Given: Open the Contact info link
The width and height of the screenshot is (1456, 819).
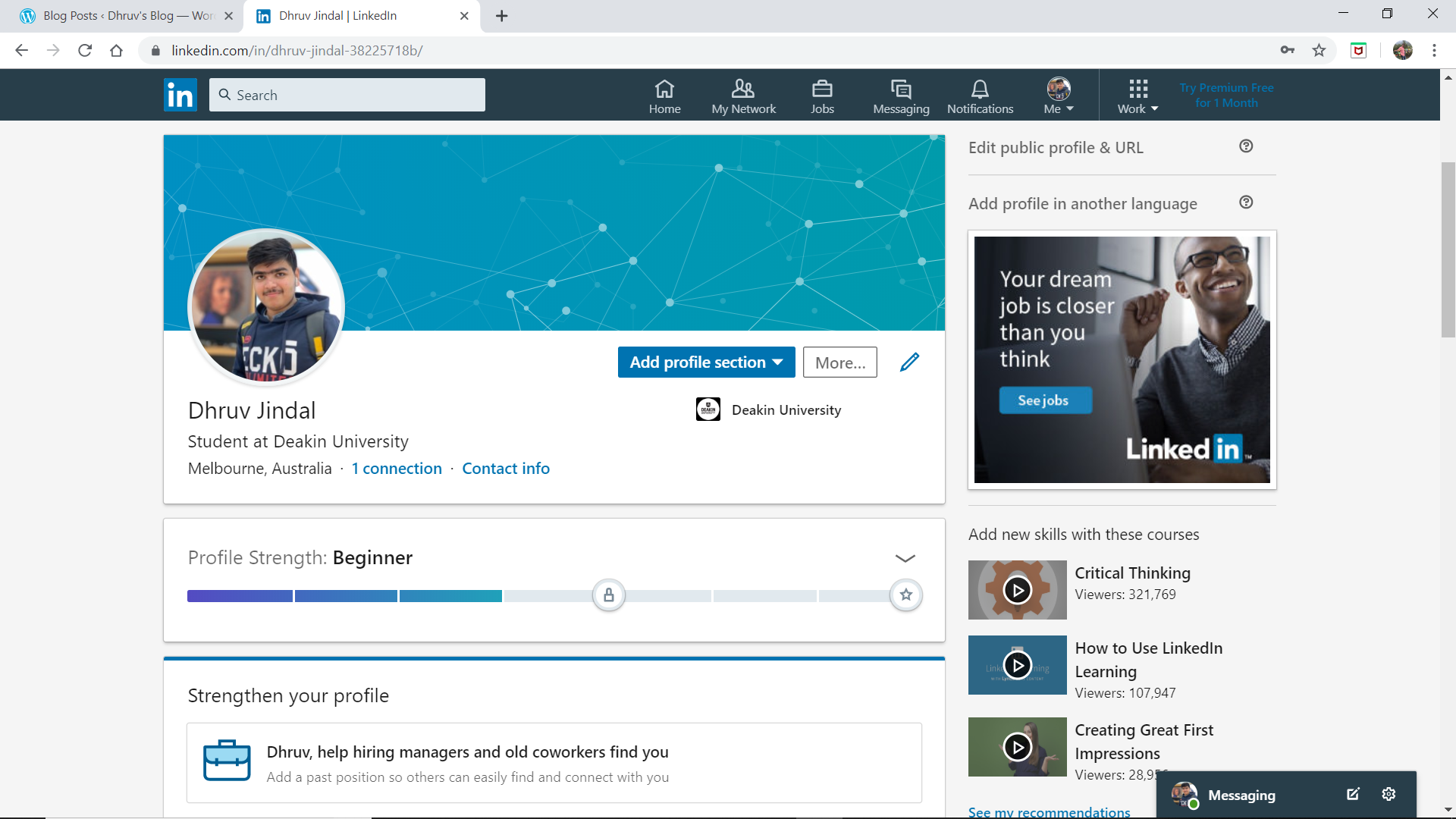Looking at the screenshot, I should click(x=506, y=469).
